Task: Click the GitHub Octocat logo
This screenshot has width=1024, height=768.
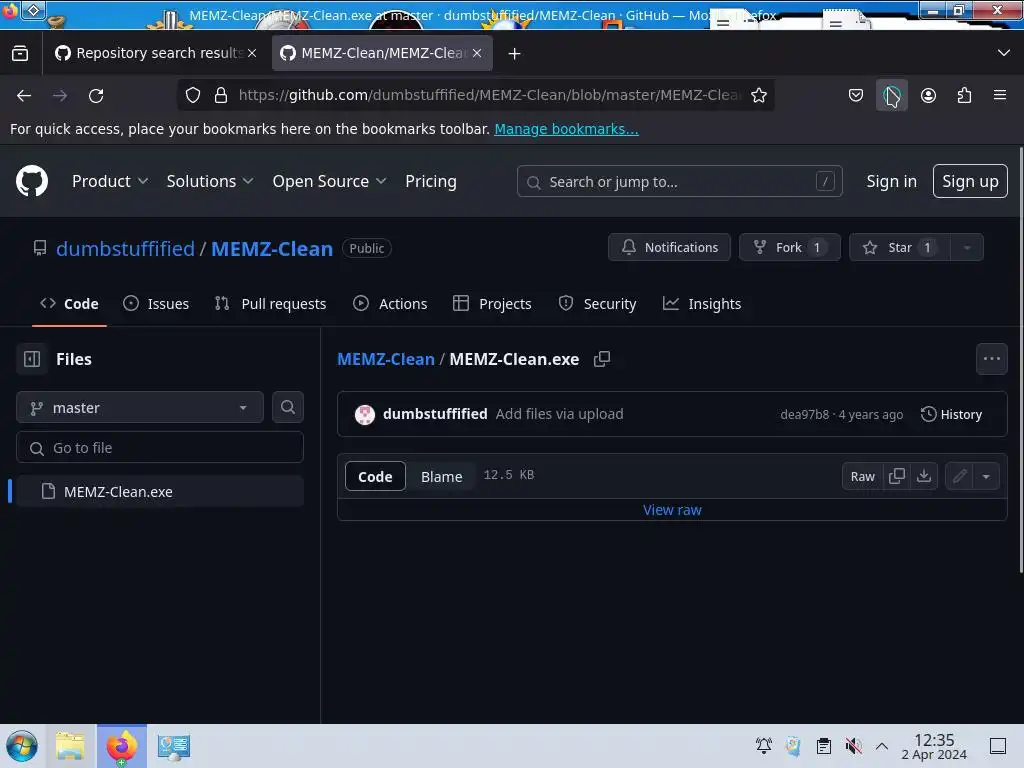Action: pos(32,181)
